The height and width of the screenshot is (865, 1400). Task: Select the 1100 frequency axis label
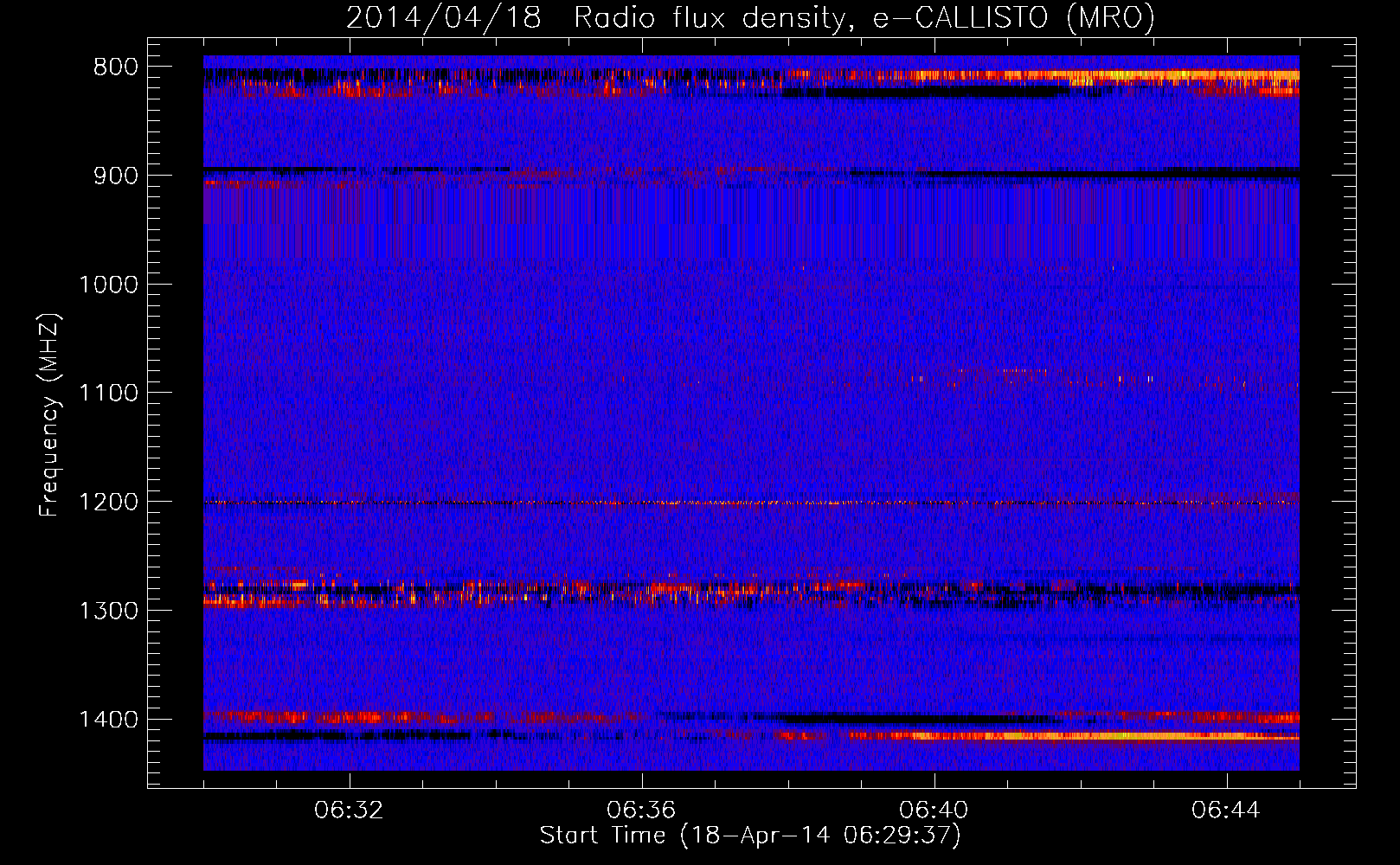[108, 394]
